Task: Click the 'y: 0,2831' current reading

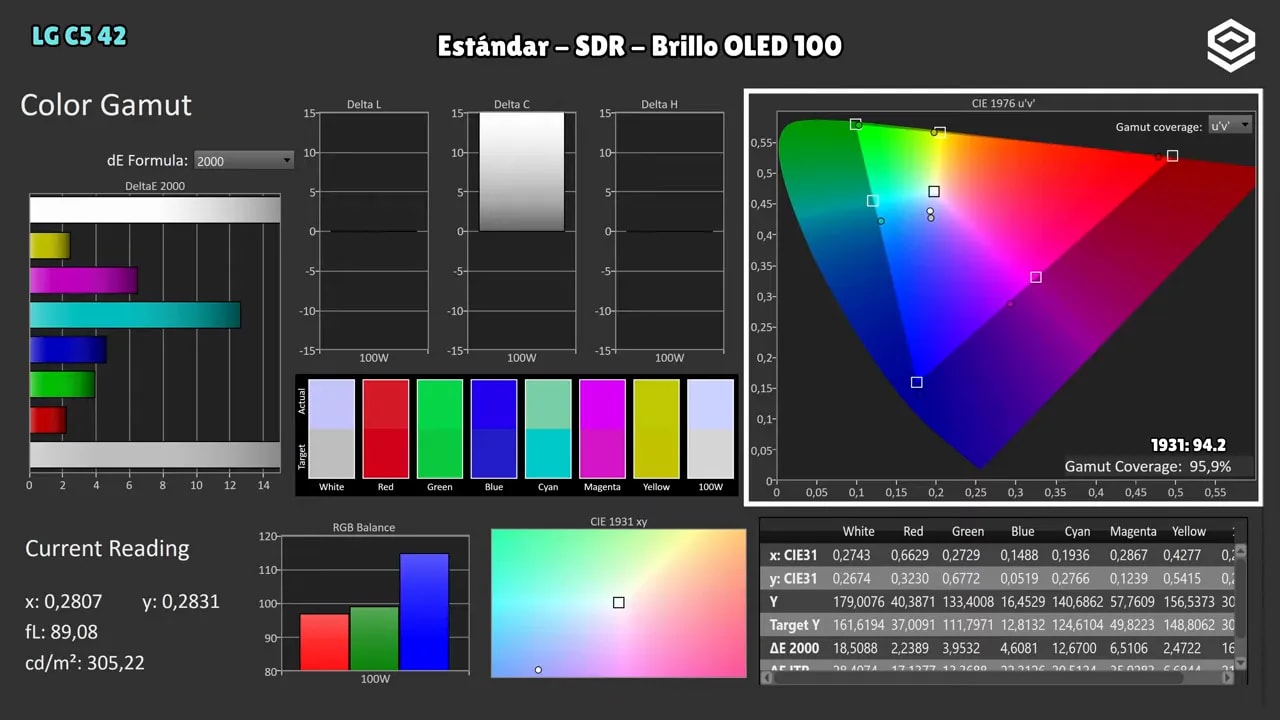Action: (181, 602)
